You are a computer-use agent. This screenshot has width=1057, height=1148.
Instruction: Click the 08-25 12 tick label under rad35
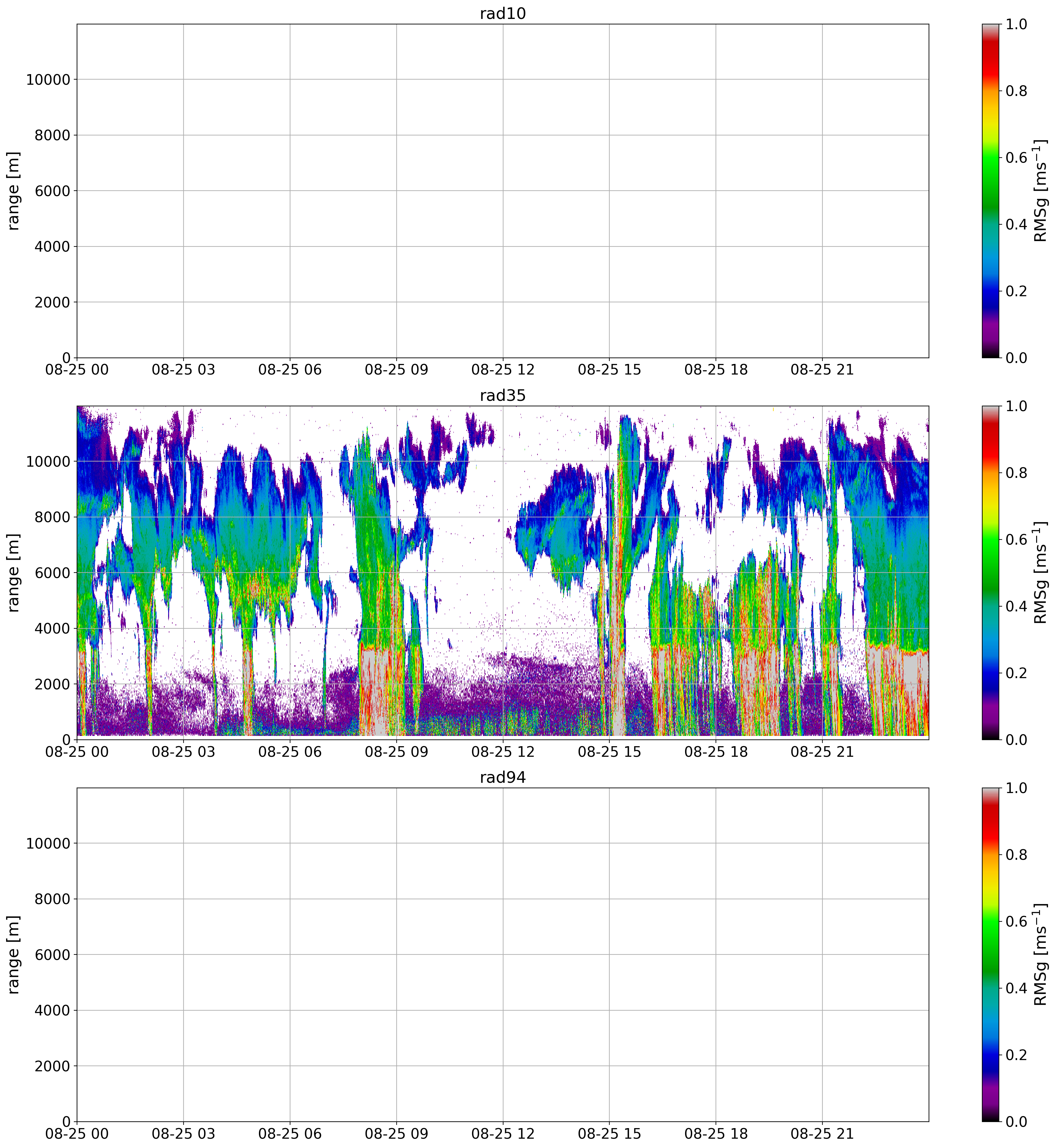(502, 752)
